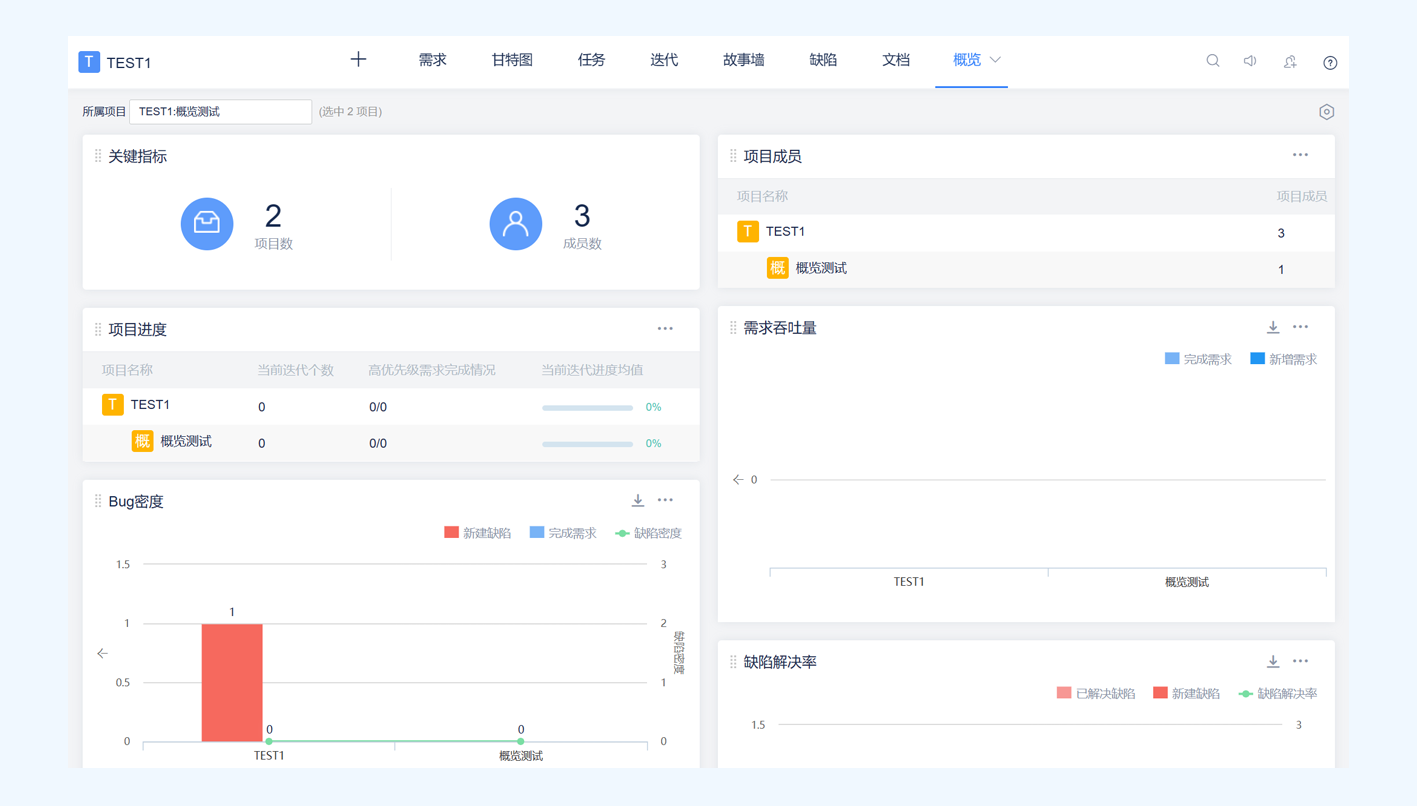The width and height of the screenshot is (1417, 806).
Task: Download the 需求吞吐量 chart
Action: [1273, 327]
